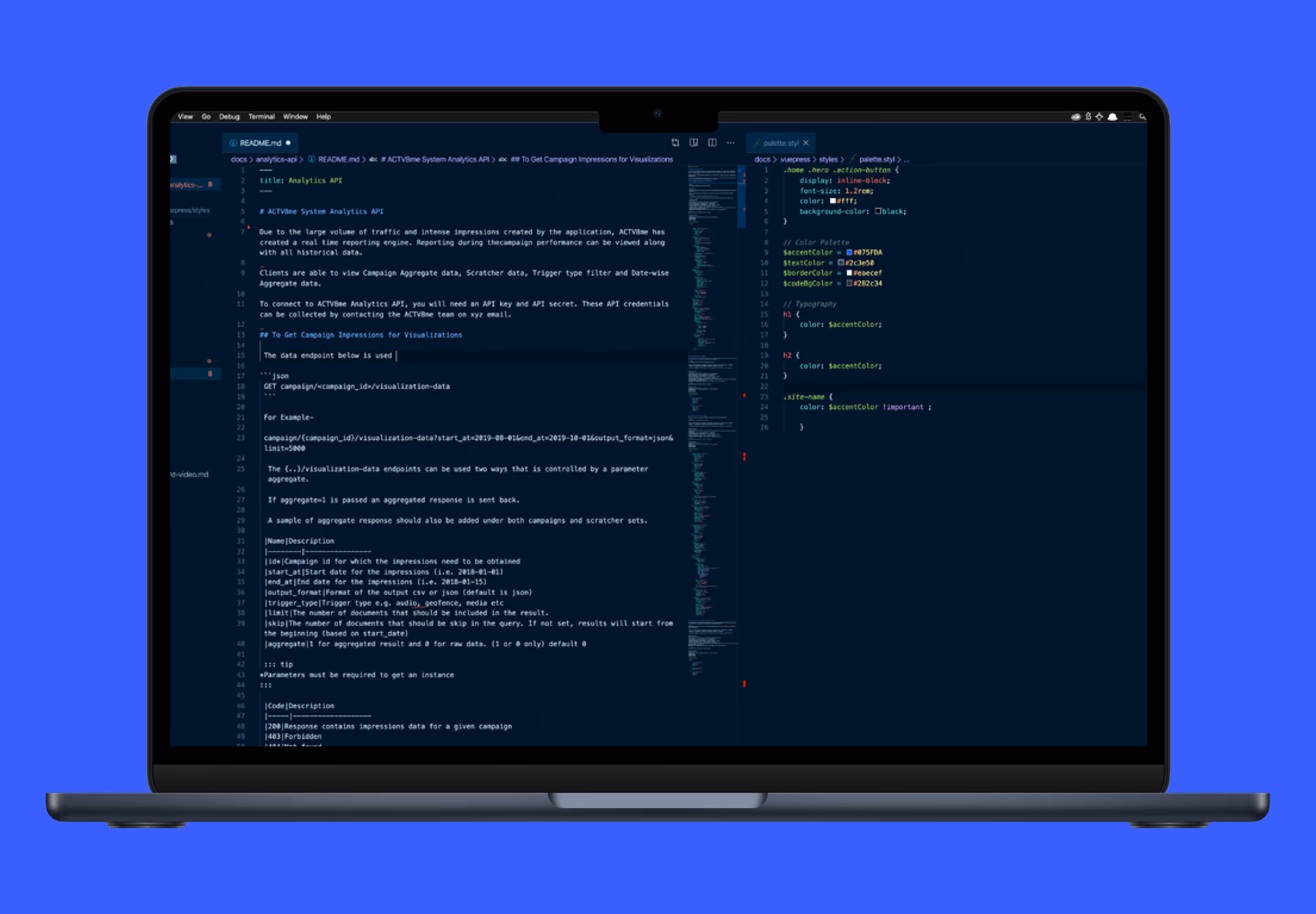Click the Open Changes compare icon
The height and width of the screenshot is (914, 1316).
[675, 143]
